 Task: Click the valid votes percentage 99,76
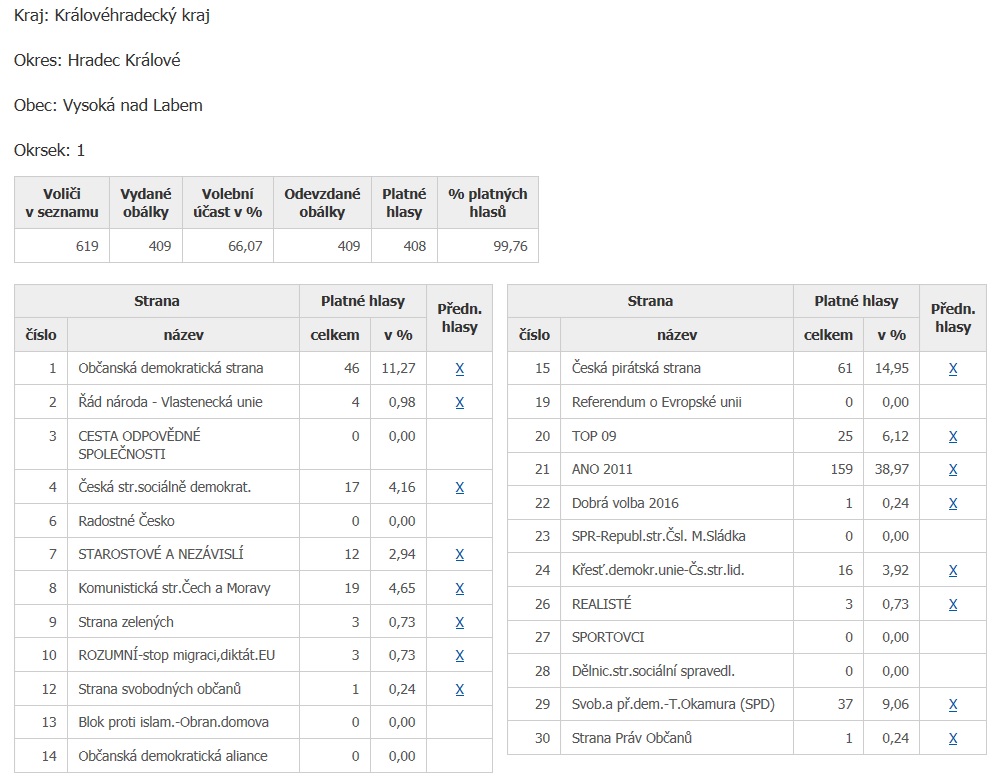[510, 246]
